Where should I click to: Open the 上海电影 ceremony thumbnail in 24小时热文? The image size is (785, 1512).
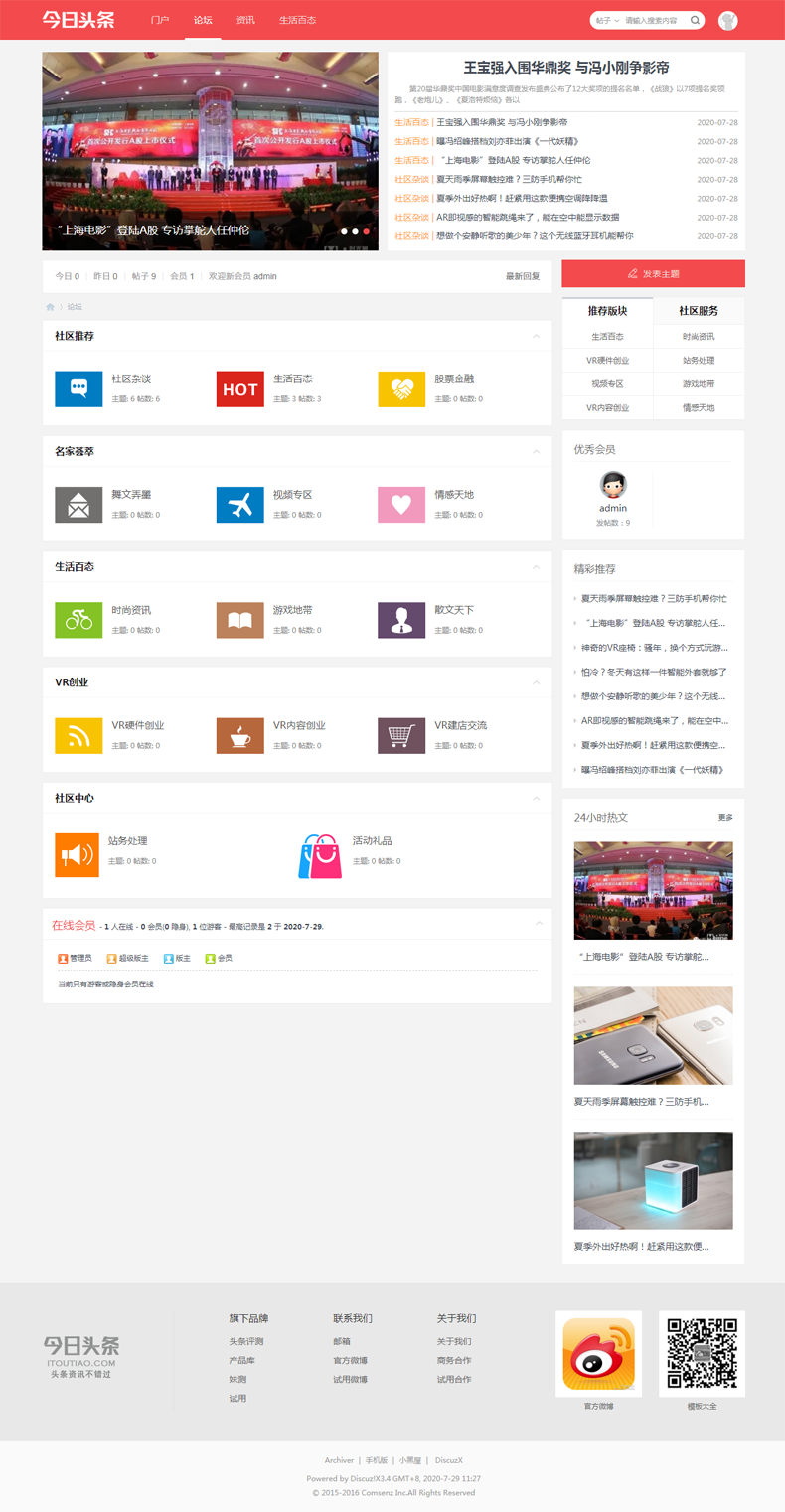(x=653, y=891)
